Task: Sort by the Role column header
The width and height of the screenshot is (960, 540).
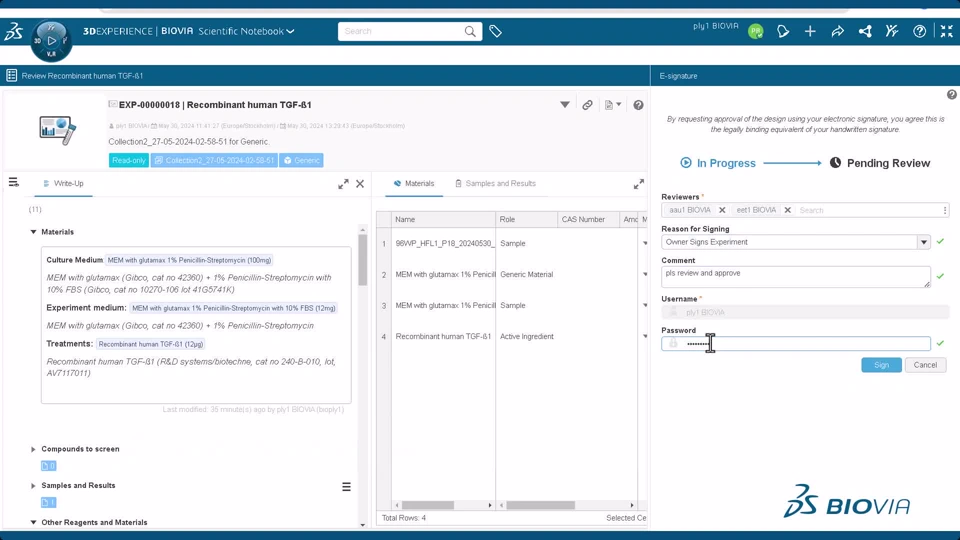Action: click(x=527, y=219)
